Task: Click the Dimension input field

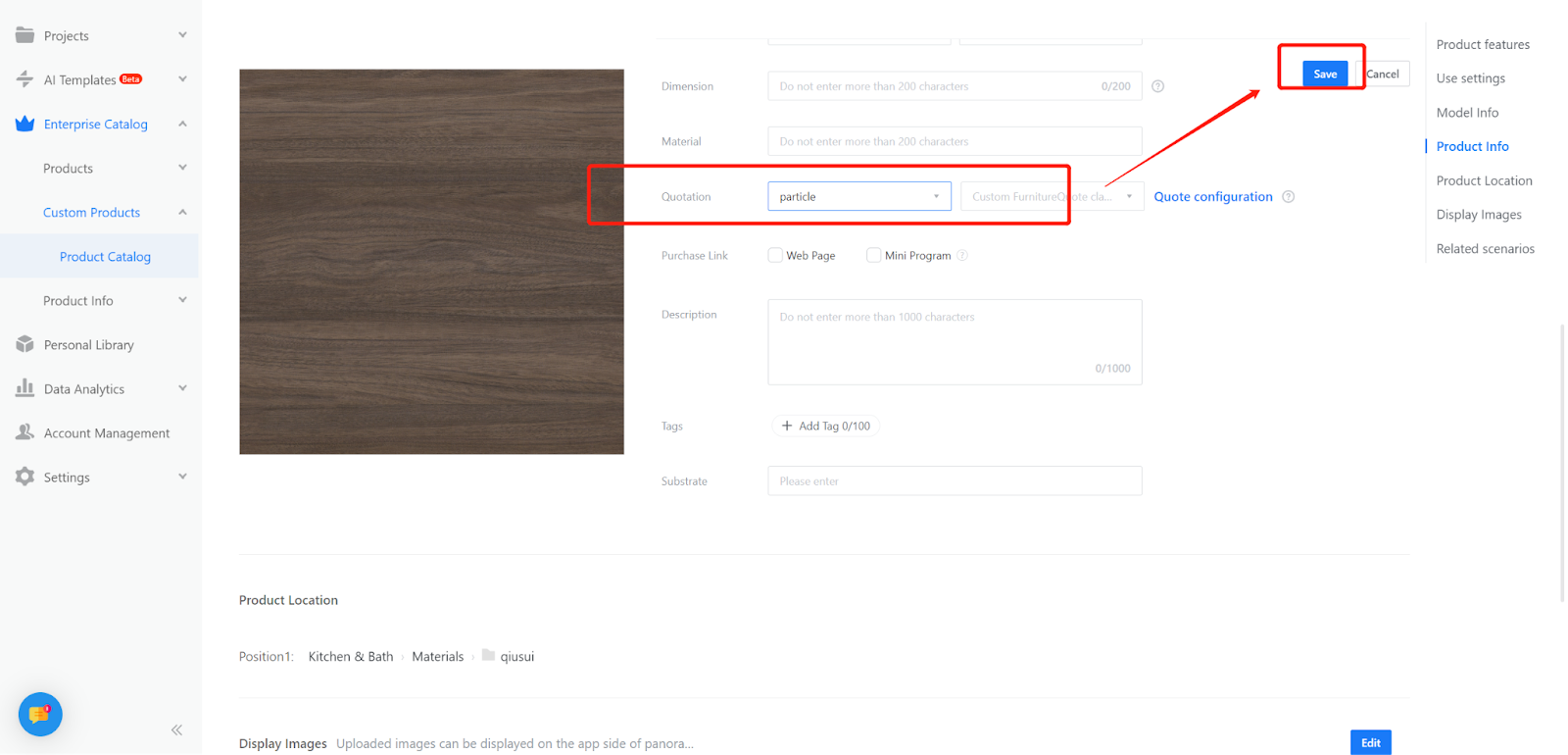Action: click(955, 86)
